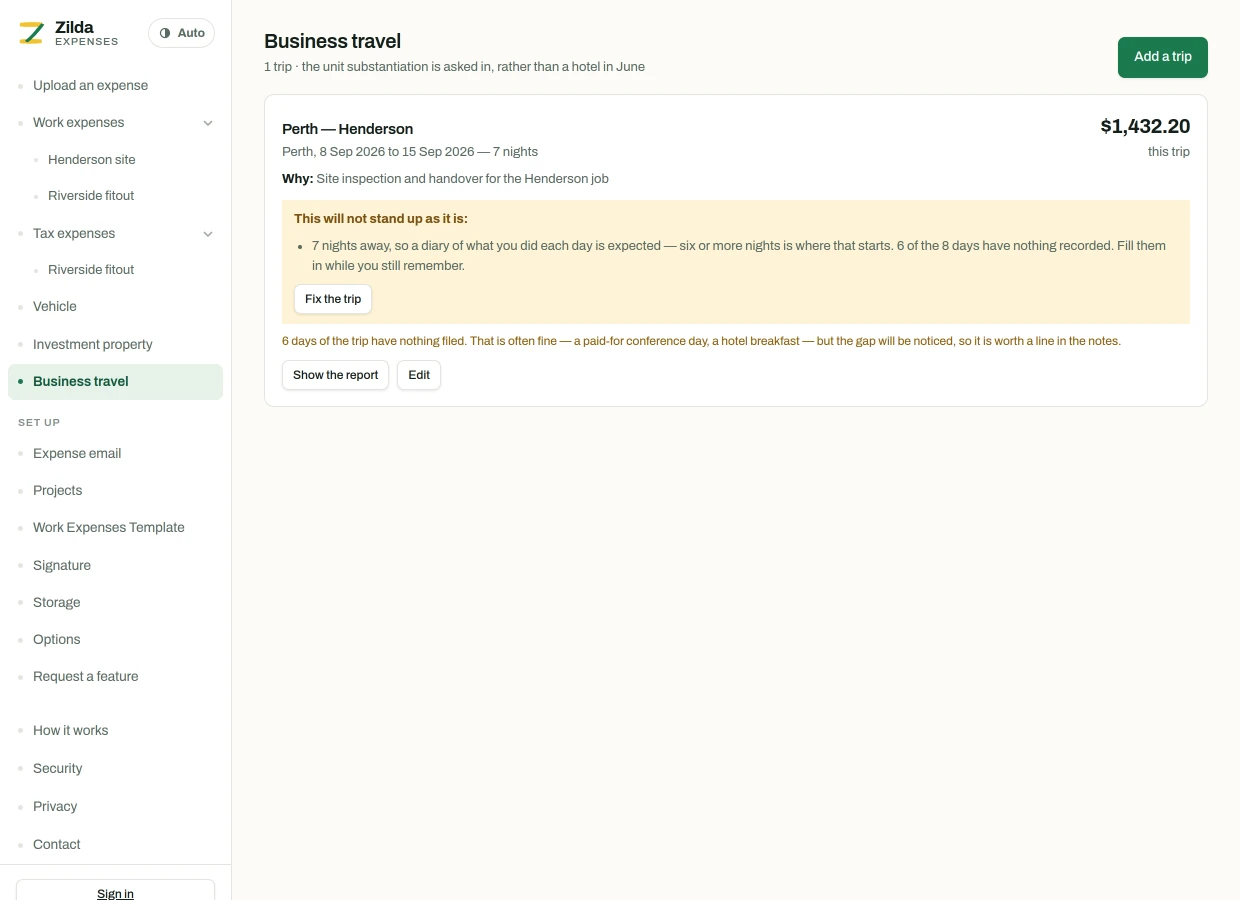Viewport: 1240px width, 900px height.
Task: Select Henderson site under Work expenses
Action: tap(92, 160)
